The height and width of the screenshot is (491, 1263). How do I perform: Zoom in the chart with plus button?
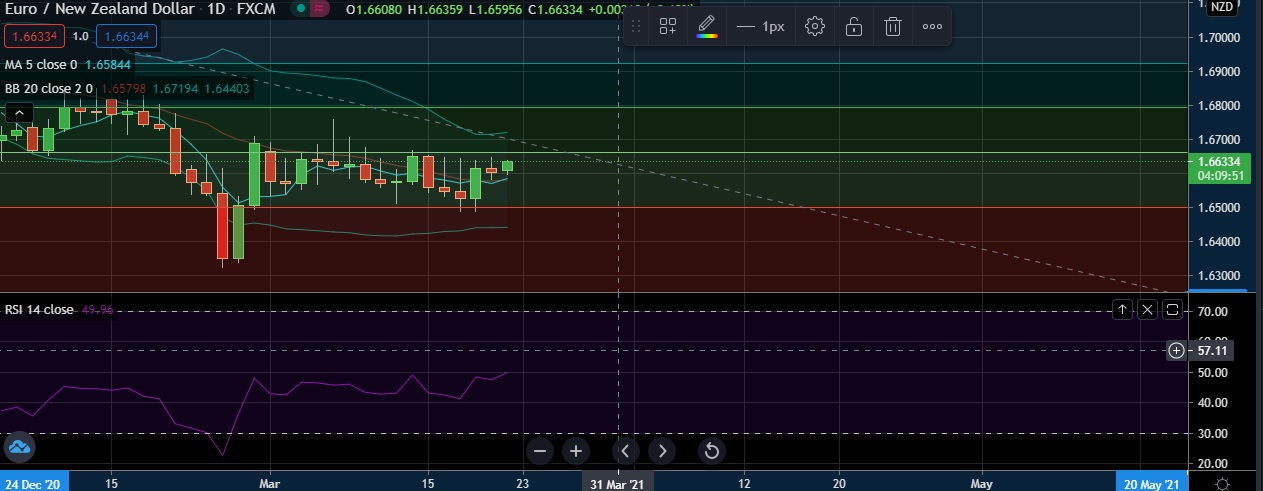[576, 451]
